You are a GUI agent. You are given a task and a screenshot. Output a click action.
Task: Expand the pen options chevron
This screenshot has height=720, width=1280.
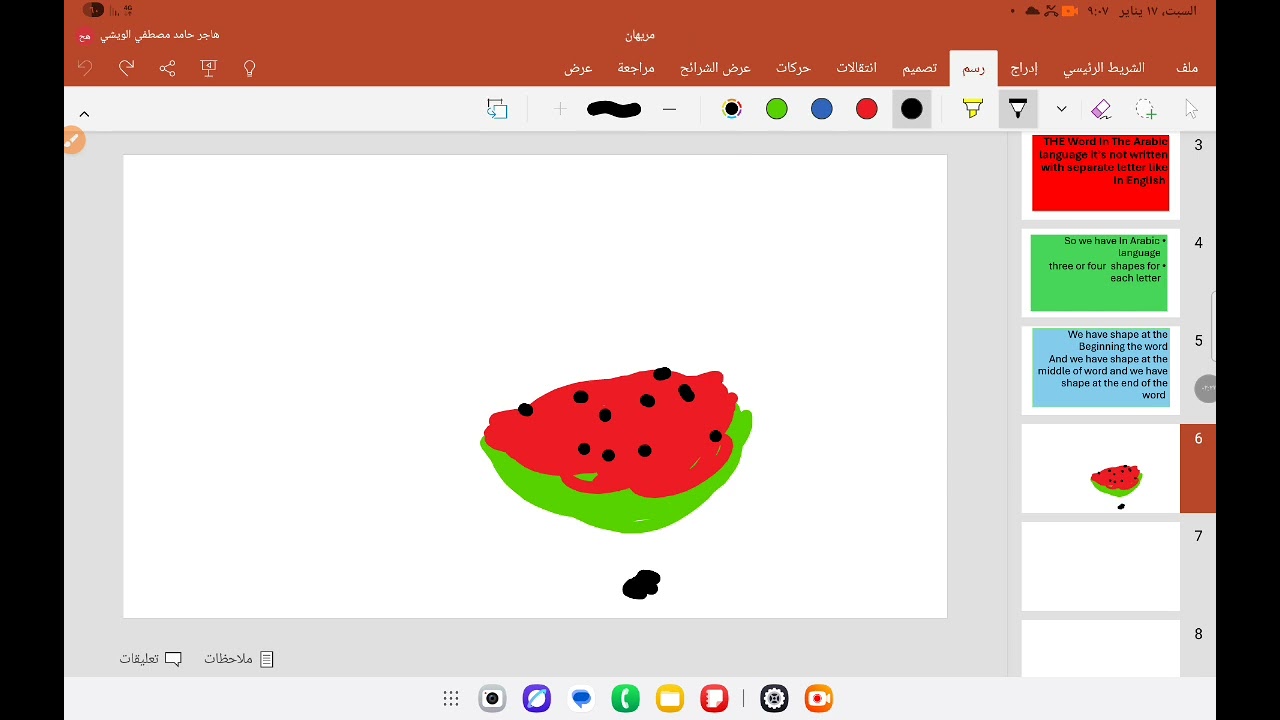pos(1062,109)
